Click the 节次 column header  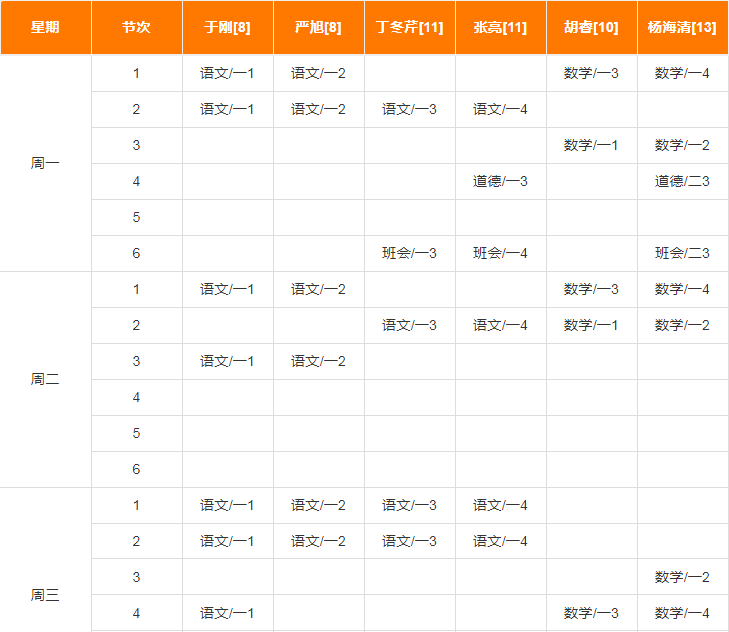click(x=137, y=27)
